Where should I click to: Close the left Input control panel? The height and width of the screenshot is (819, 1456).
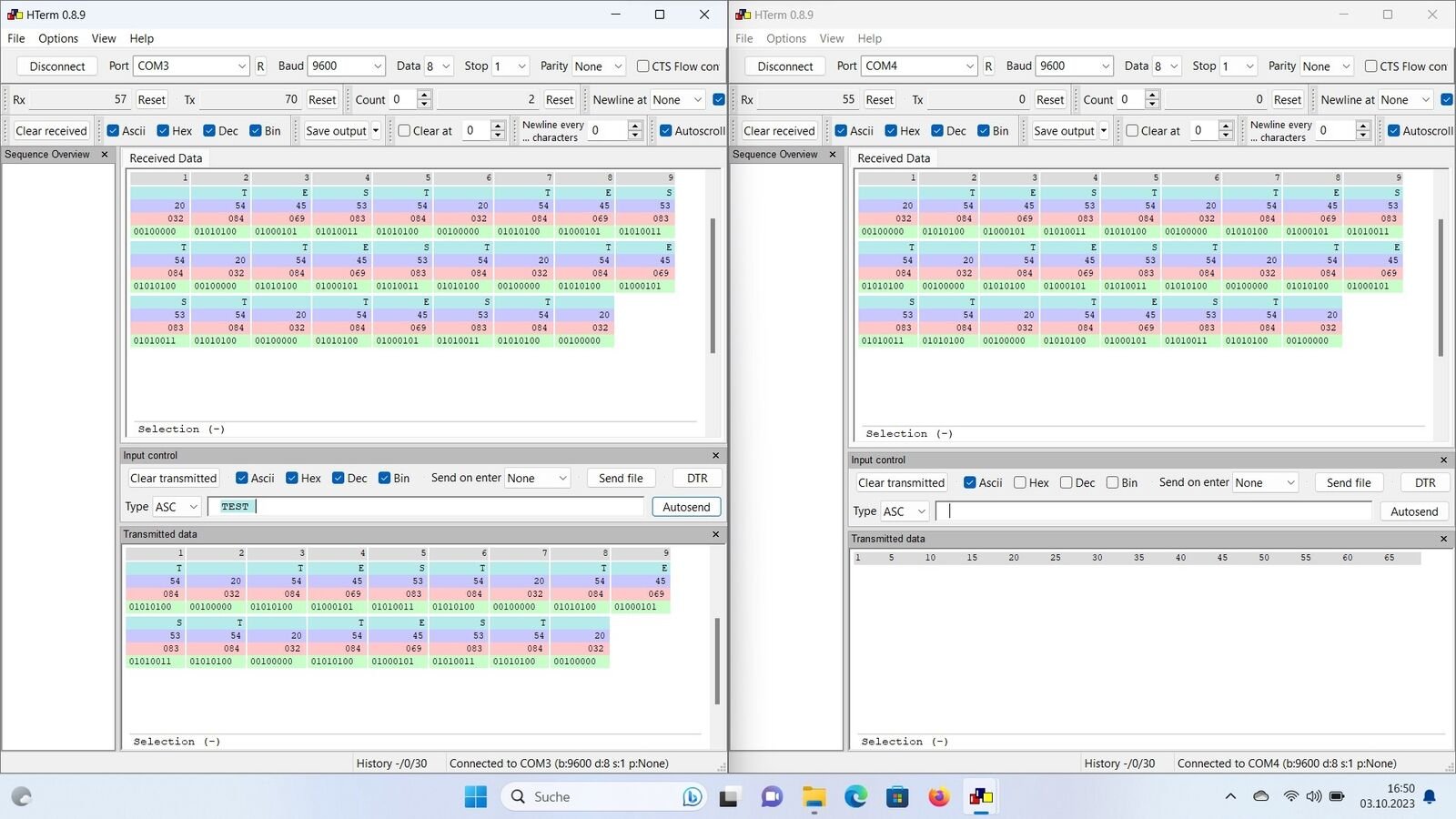click(x=715, y=456)
